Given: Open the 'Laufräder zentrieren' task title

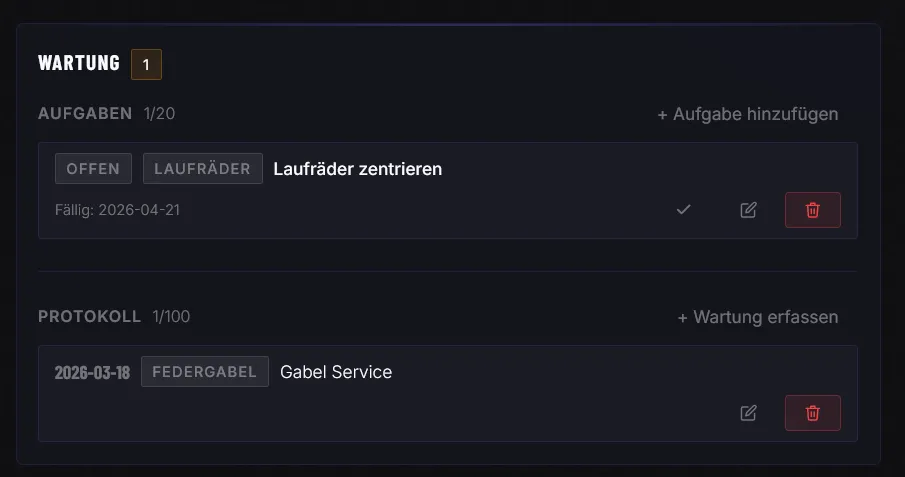Looking at the screenshot, I should click(x=357, y=169).
